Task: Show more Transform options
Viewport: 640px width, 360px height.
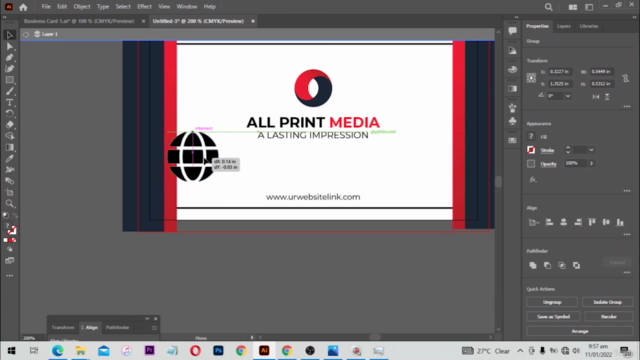Action: point(627,107)
